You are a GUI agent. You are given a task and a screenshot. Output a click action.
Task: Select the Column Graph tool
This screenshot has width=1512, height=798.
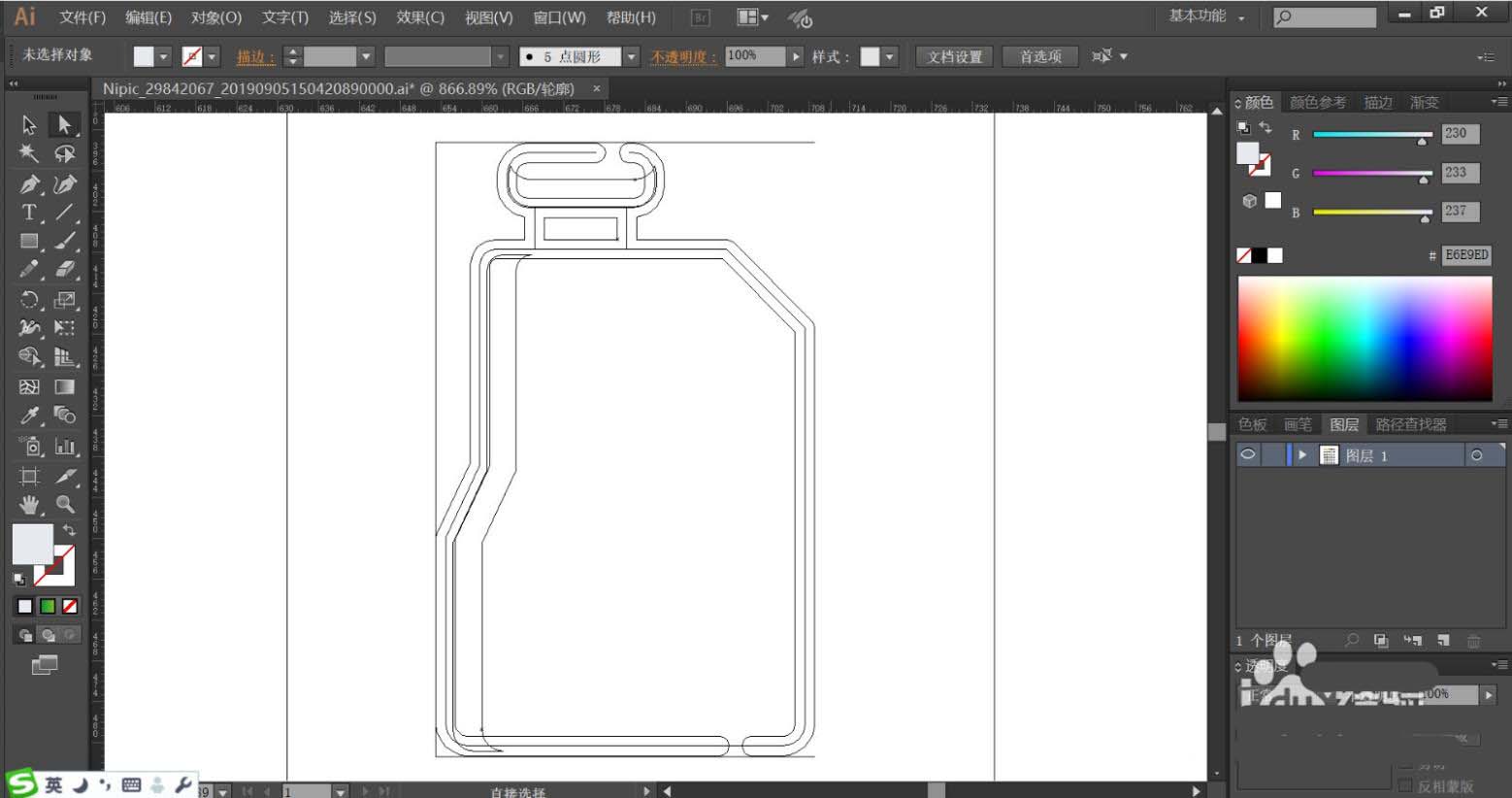tap(65, 446)
